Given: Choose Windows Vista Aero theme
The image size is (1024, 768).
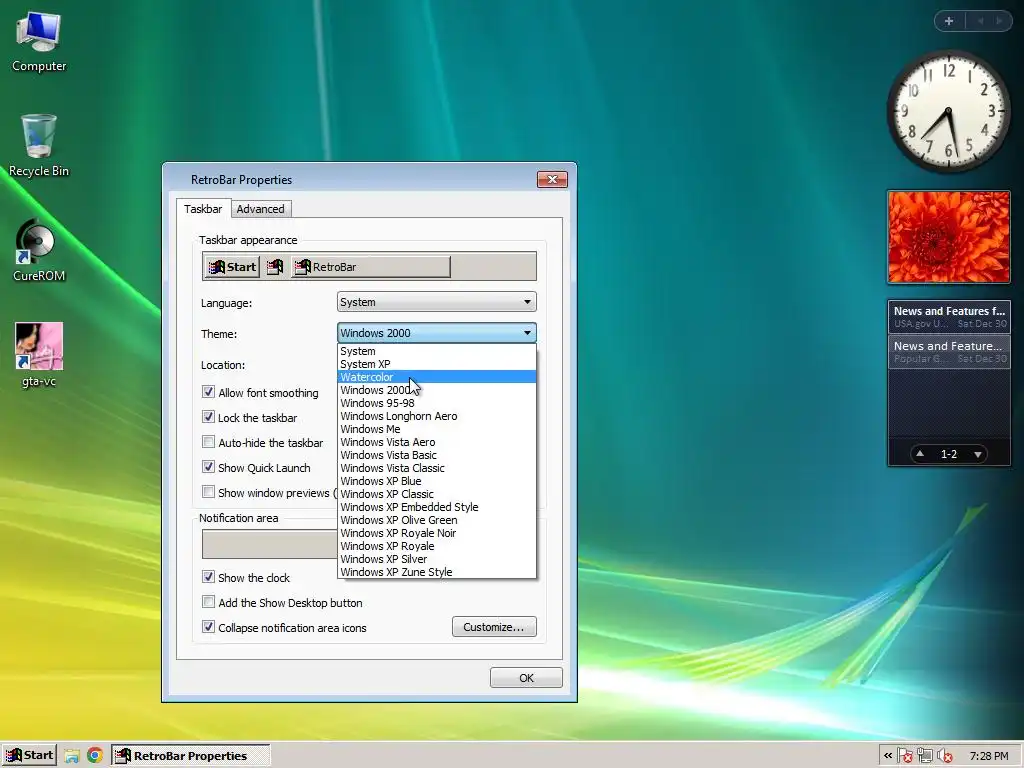Looking at the screenshot, I should click(436, 442).
